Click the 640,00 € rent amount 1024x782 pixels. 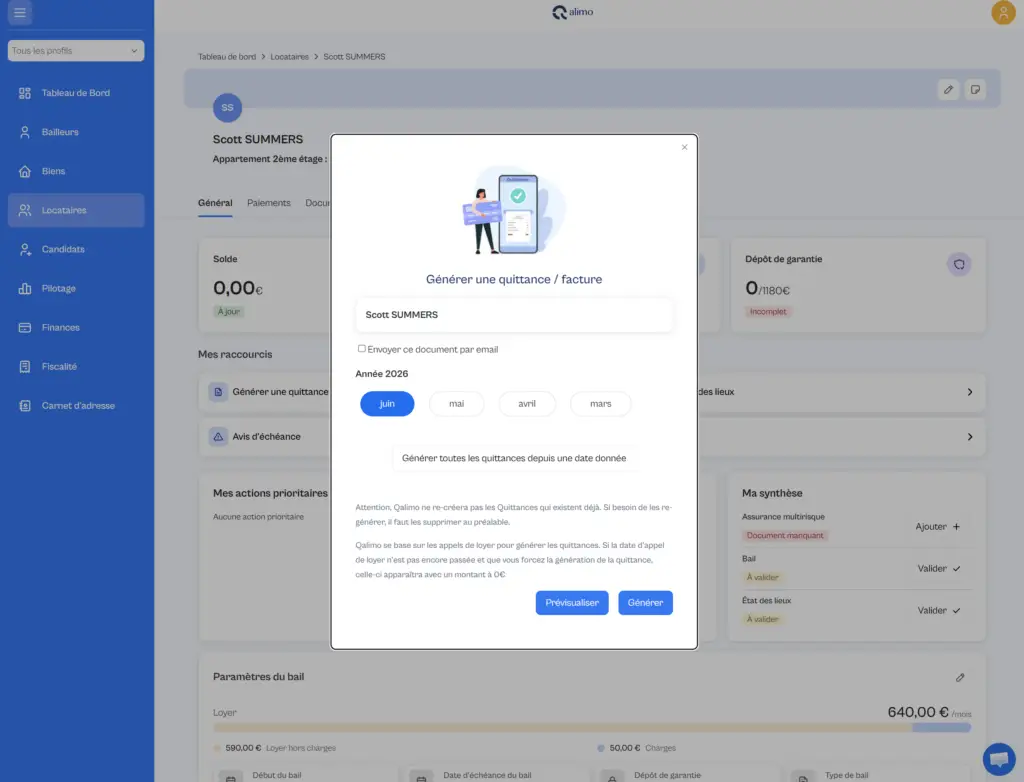[918, 712]
